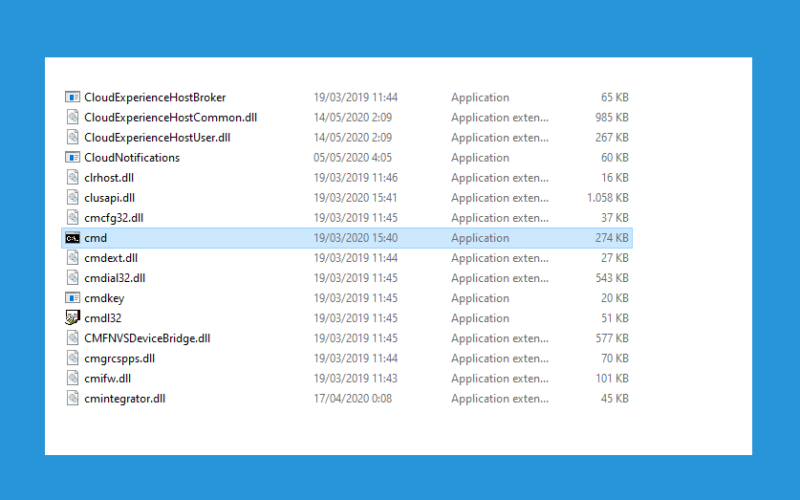Select the cmdext.dll file name

(111, 258)
